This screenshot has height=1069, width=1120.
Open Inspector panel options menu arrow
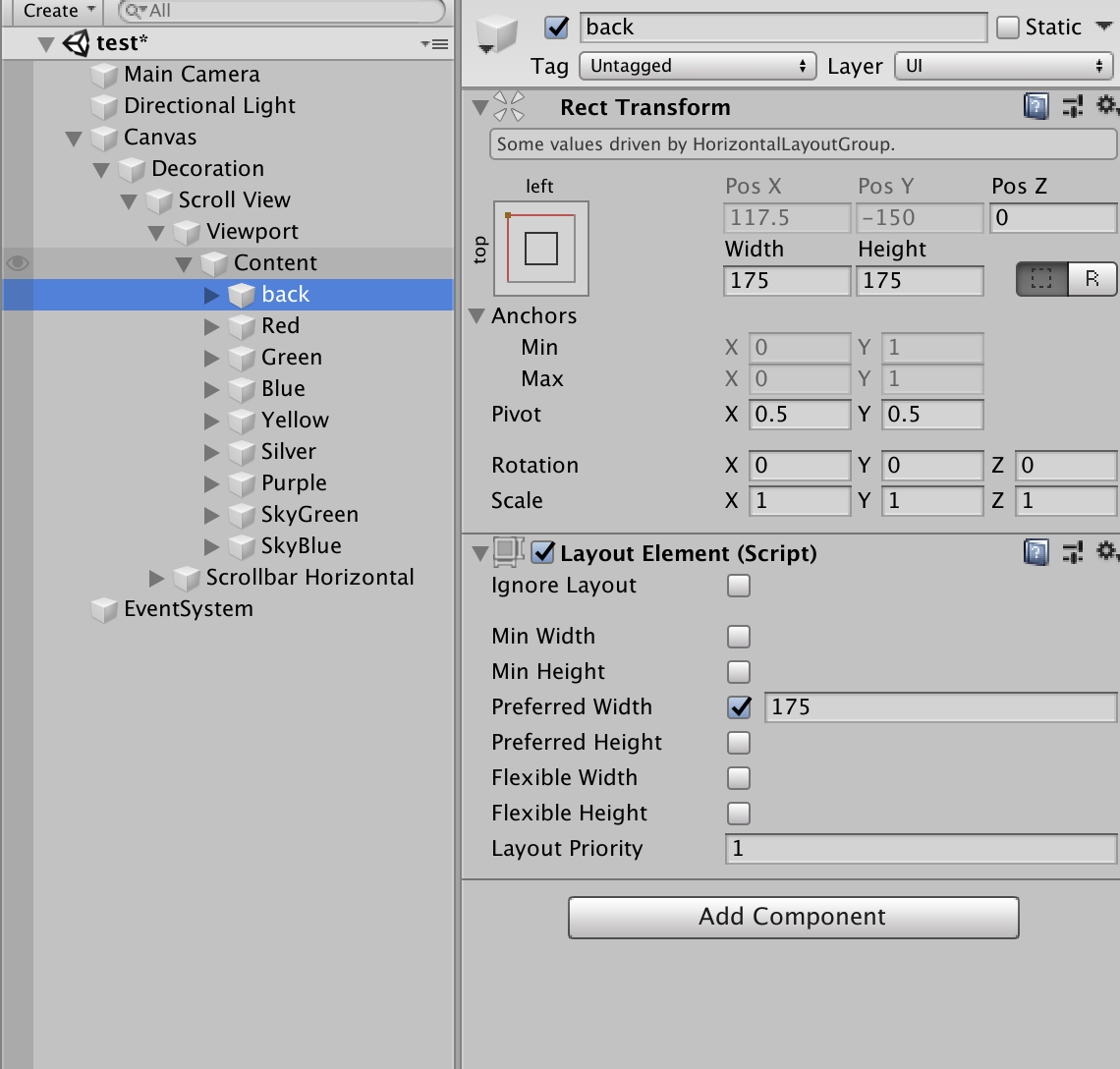coord(1104,27)
